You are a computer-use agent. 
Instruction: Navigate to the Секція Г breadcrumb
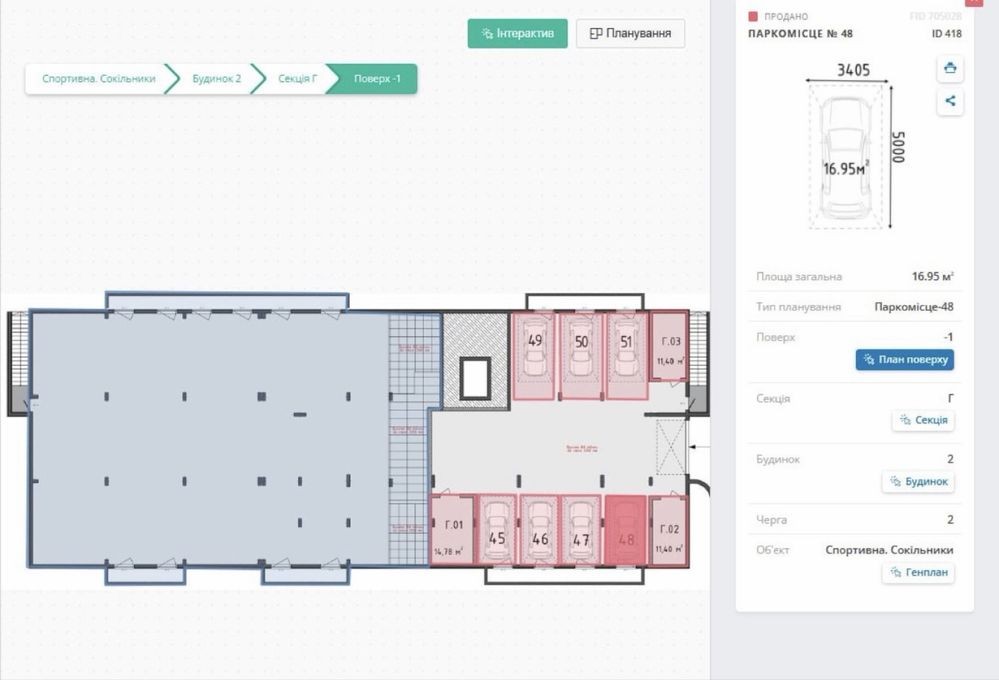pos(298,79)
